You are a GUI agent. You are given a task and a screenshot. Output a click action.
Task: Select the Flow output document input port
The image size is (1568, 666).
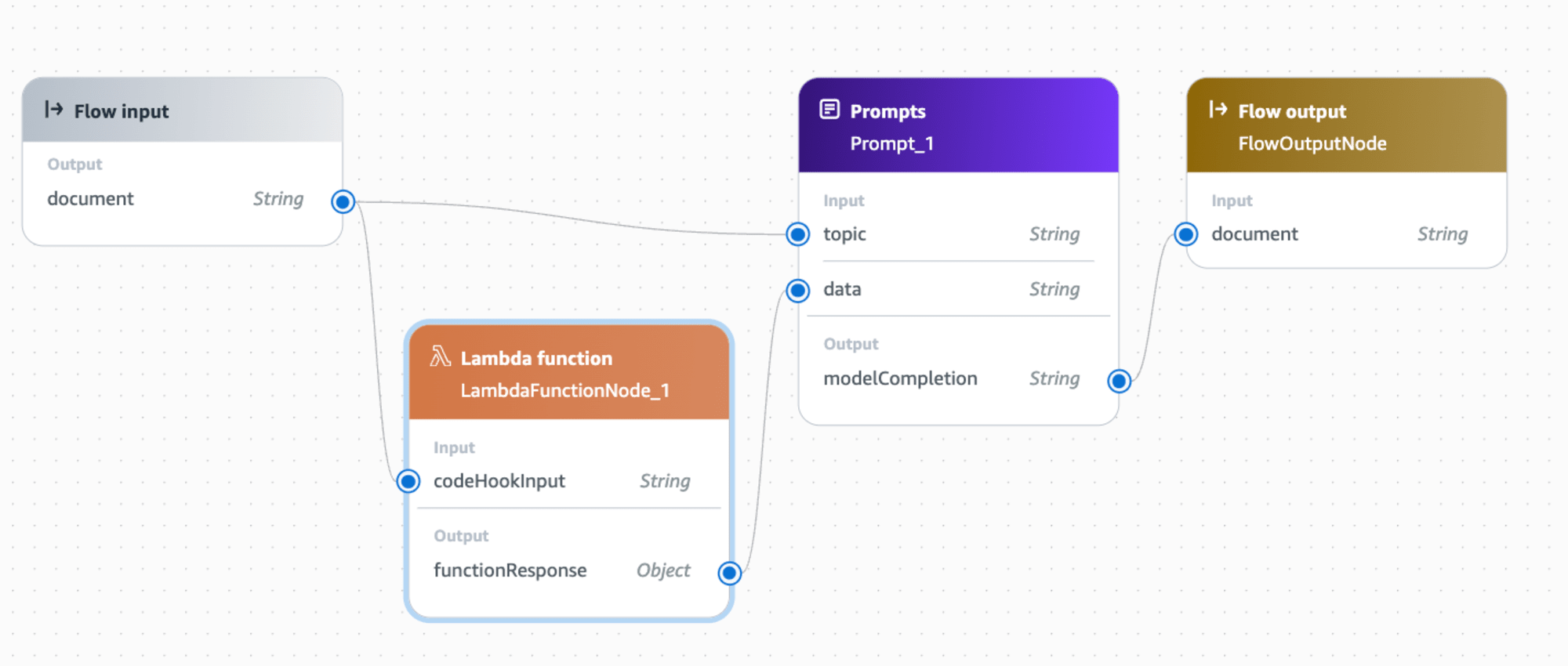(1186, 234)
